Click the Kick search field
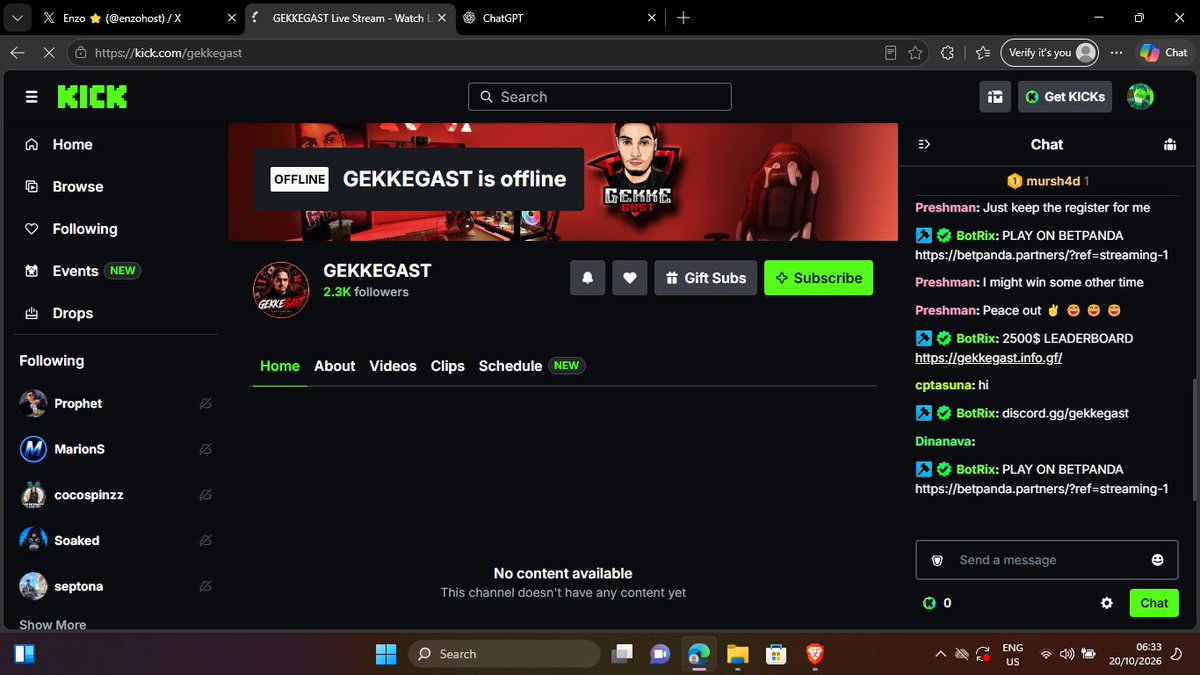This screenshot has height=675, width=1200. 600,97
